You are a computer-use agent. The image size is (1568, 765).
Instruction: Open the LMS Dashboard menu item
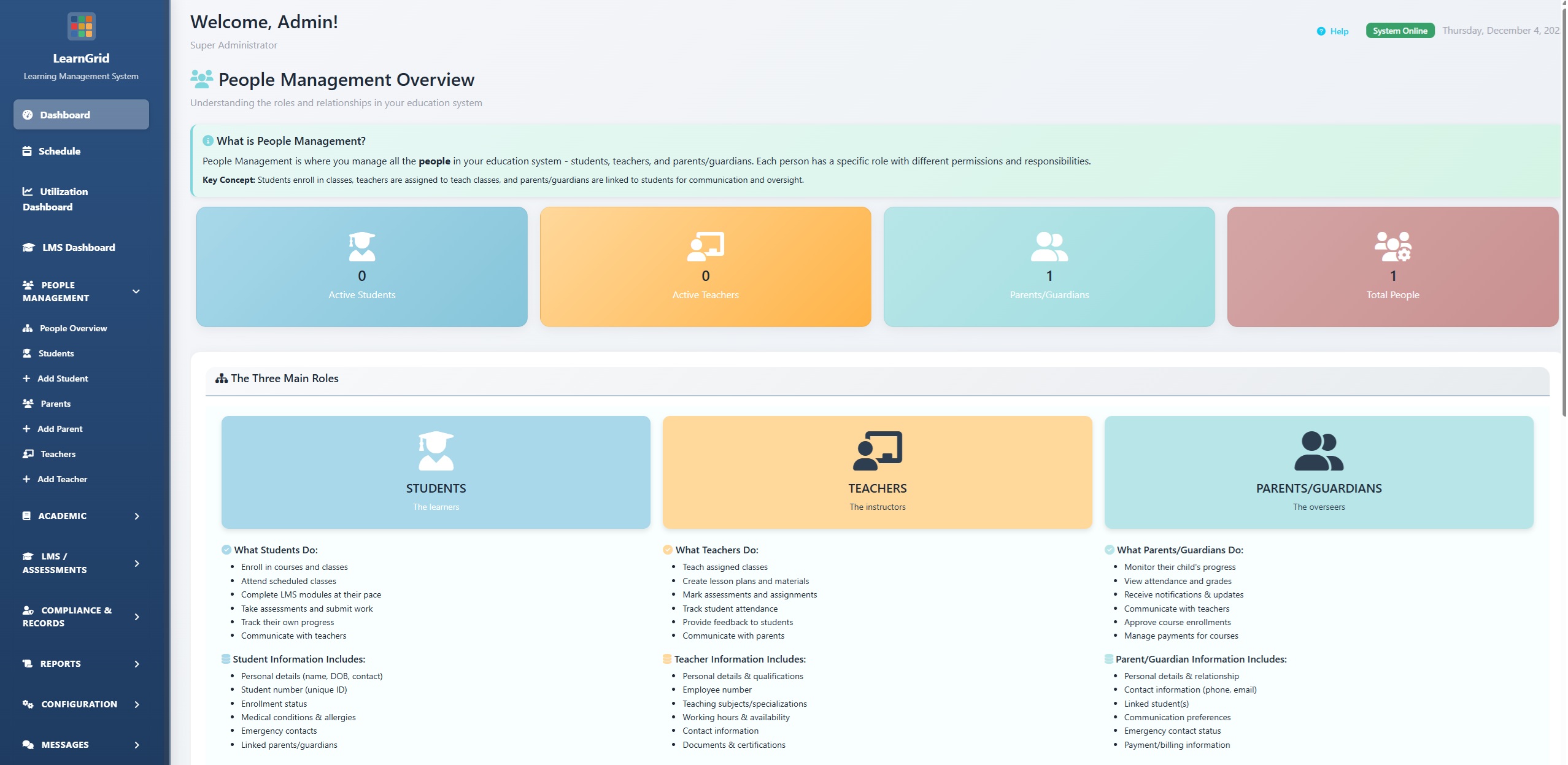click(78, 247)
